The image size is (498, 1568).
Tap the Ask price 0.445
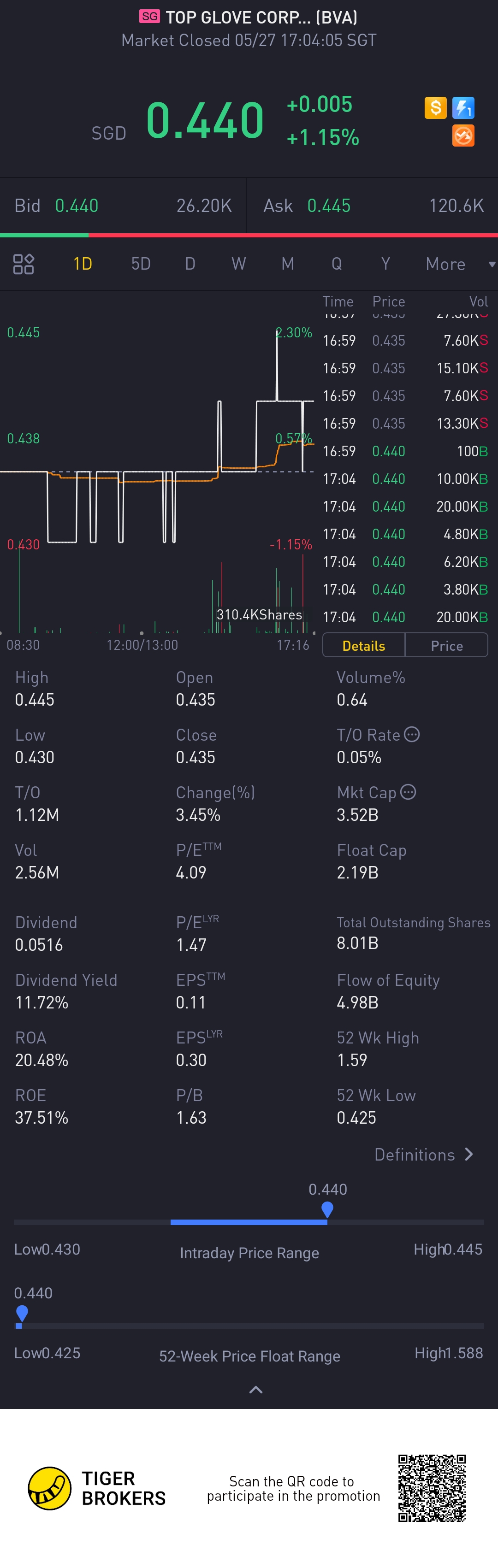click(x=329, y=206)
